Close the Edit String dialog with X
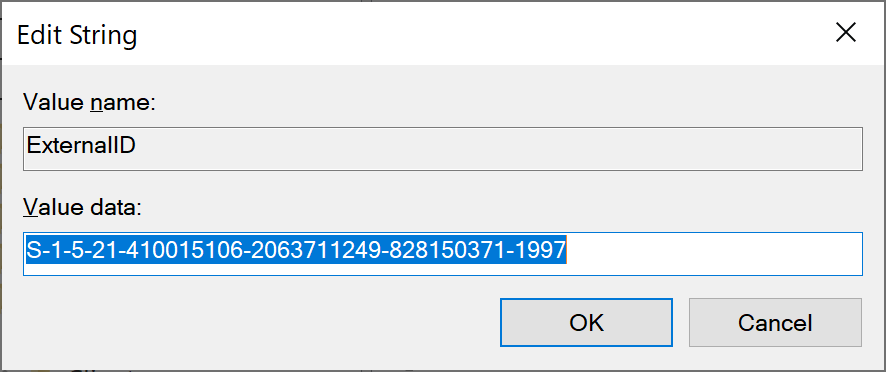 846,33
